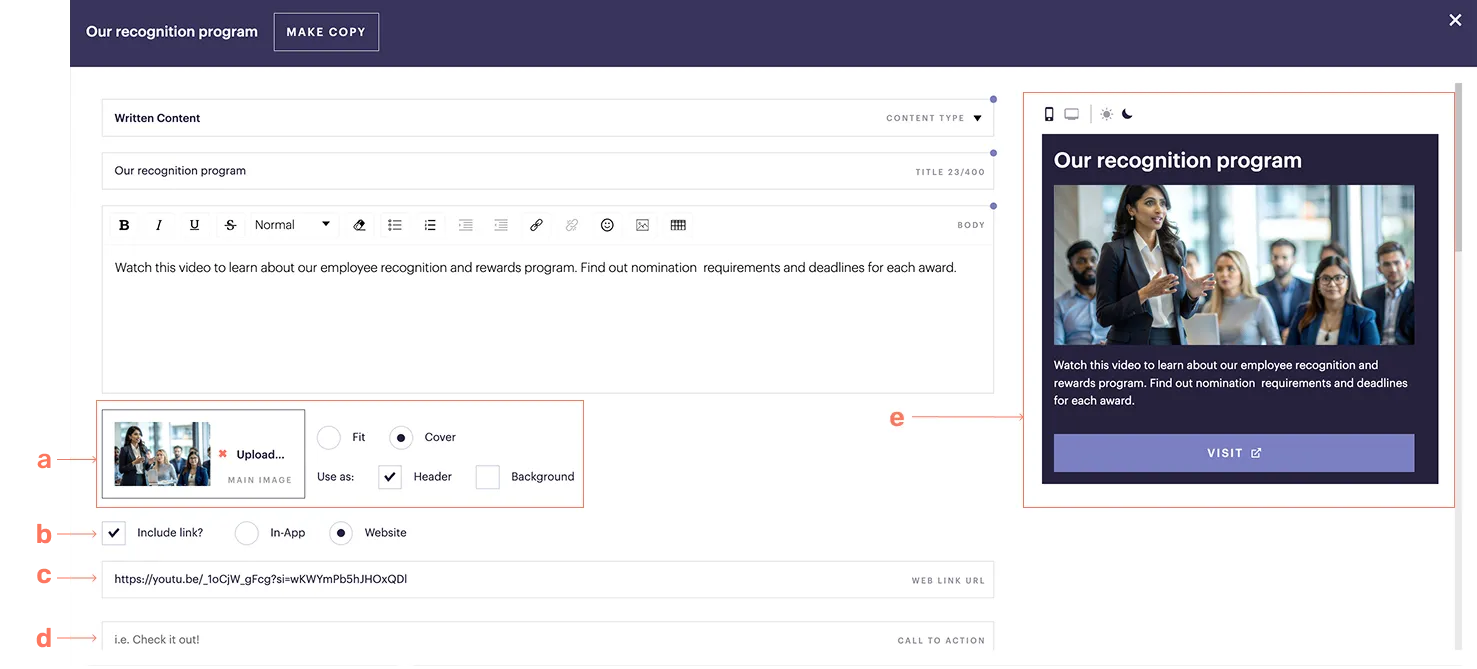Image resolution: width=1477 pixels, height=669 pixels.
Task: Click the VISIT button in preview
Action: (x=1234, y=453)
